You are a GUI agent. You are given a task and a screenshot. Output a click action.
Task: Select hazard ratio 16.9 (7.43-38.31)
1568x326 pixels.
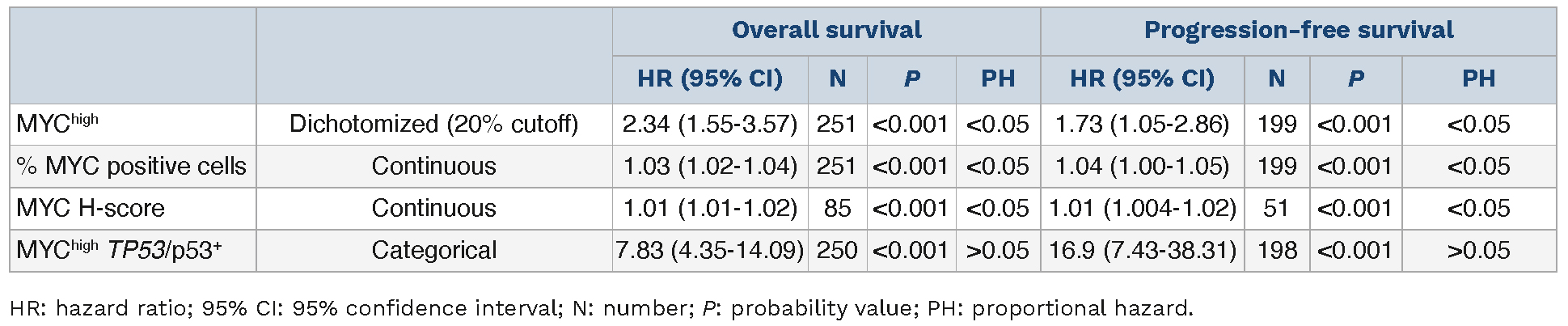point(1142,251)
